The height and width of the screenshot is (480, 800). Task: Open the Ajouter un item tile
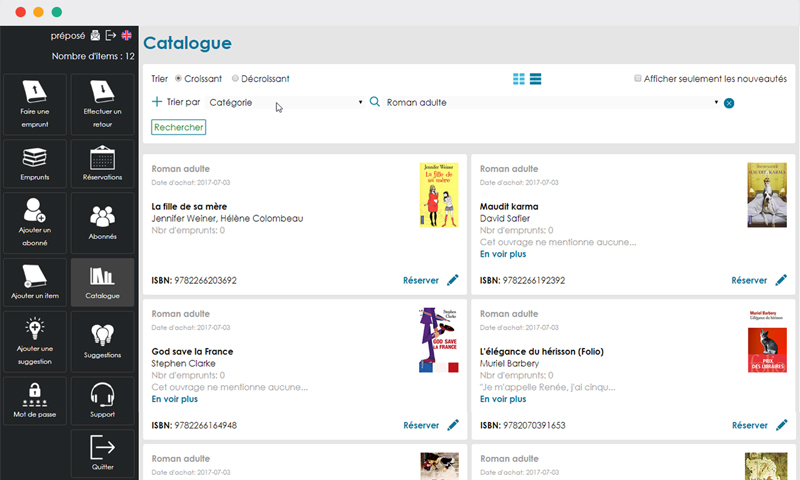tap(35, 282)
